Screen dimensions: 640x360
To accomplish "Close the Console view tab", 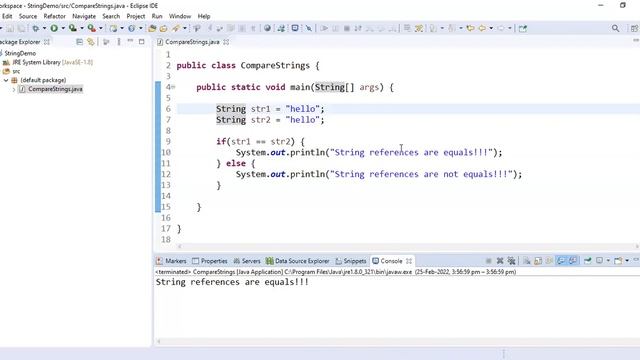I will (409, 261).
